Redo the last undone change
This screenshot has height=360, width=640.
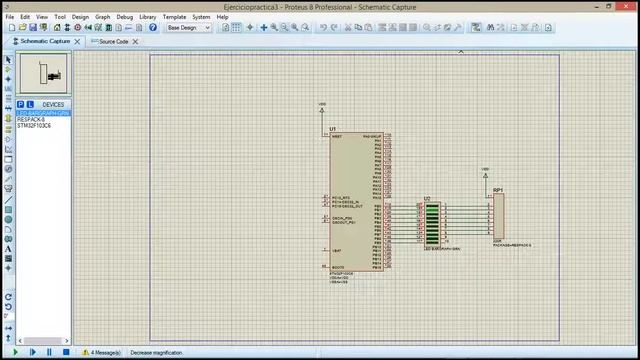[334, 27]
